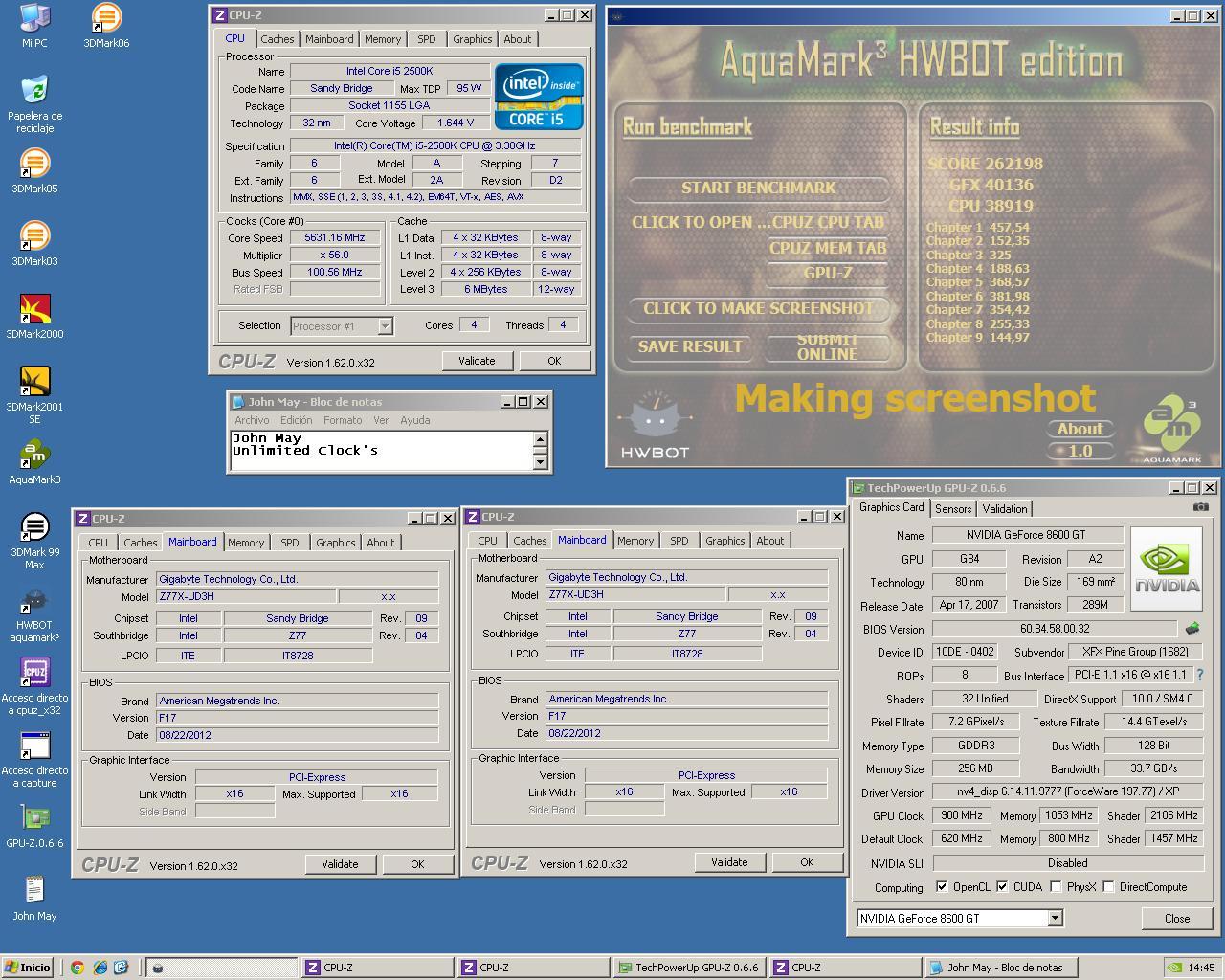Click the NVIDIA logo in GPU-Z

1165,570
